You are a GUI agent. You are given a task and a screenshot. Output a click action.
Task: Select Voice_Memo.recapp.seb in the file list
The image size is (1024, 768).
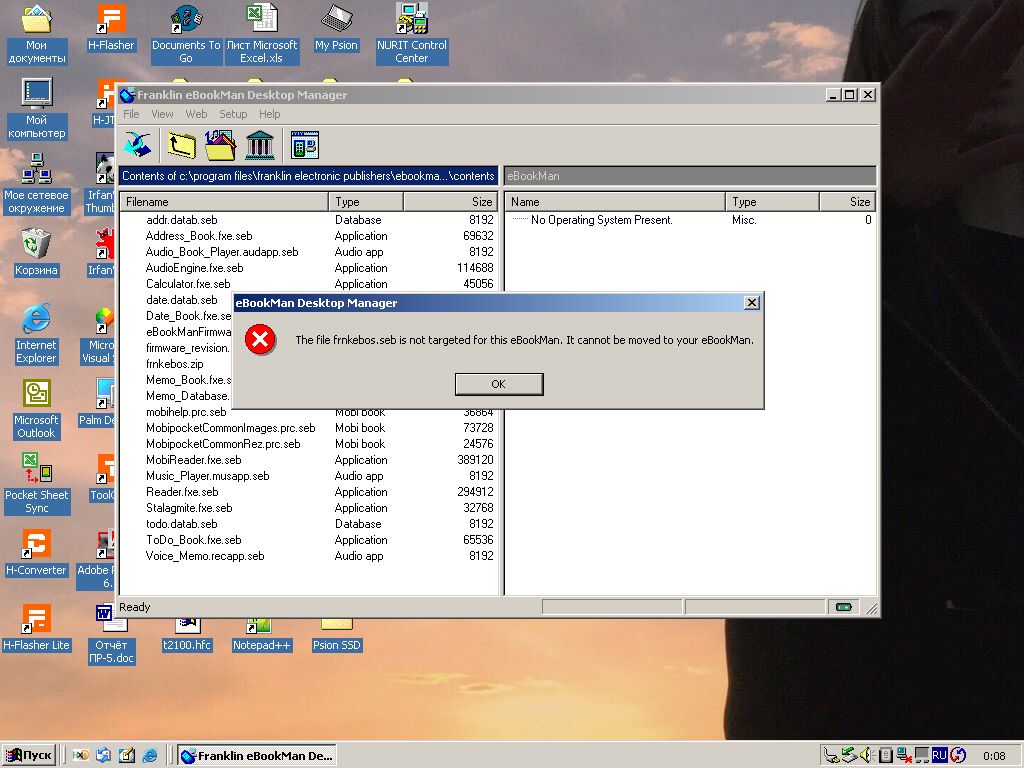(x=205, y=556)
